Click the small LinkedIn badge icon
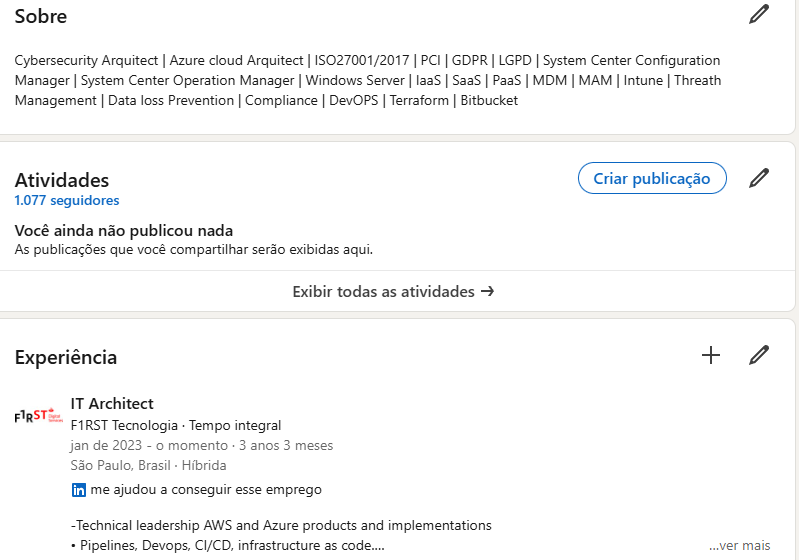Image resolution: width=799 pixels, height=560 pixels. (79, 490)
